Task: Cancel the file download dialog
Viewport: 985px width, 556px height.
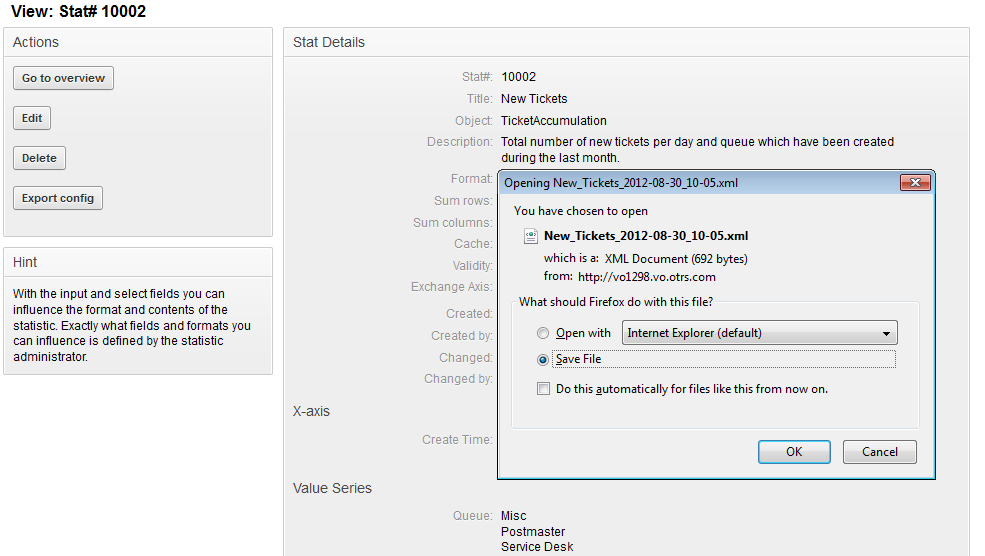Action: [x=879, y=452]
